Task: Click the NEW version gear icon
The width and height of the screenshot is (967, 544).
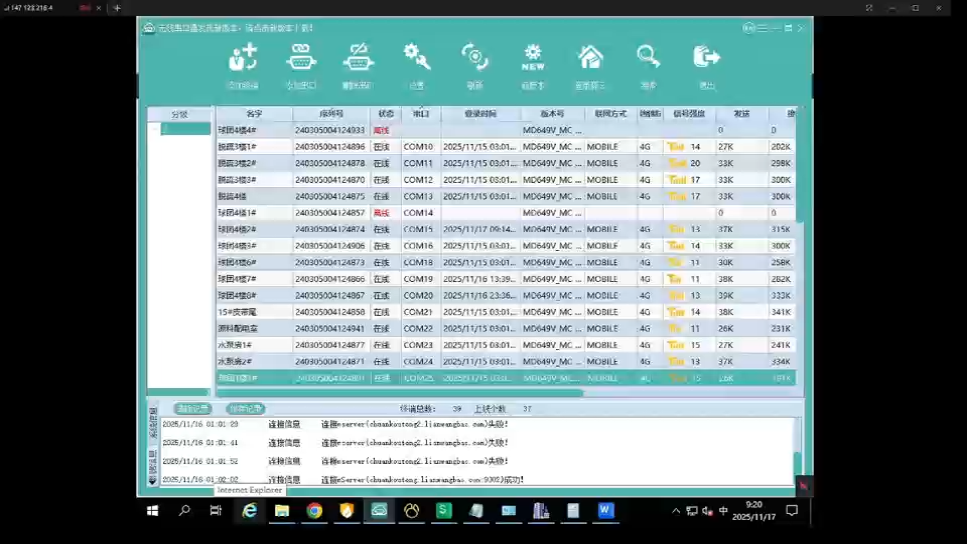Action: coord(533,57)
